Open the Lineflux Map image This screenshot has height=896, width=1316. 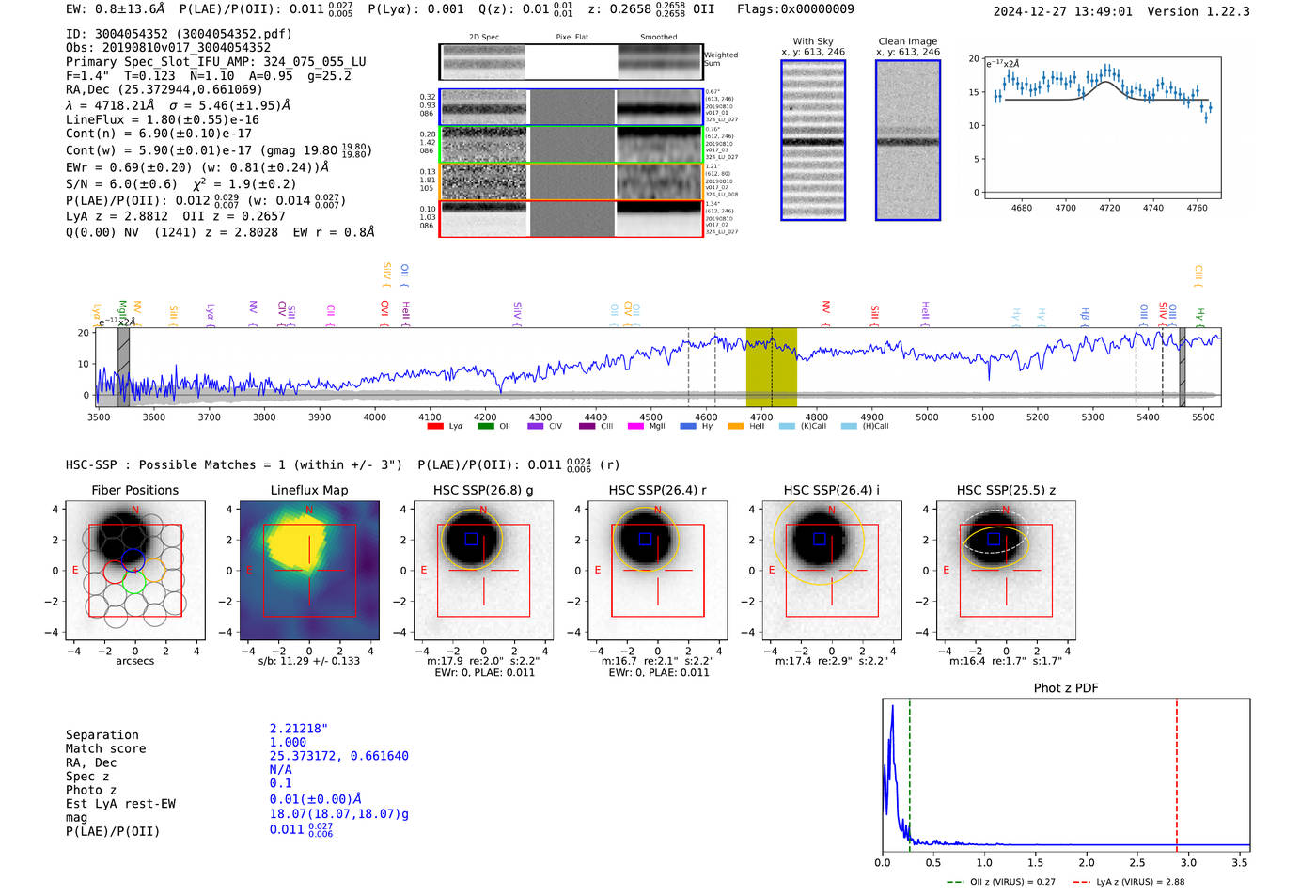(x=309, y=570)
